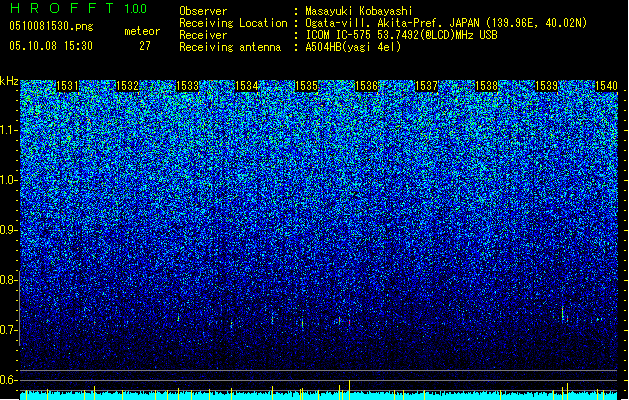Click the tallest yellow power spike near 1536
Screen dimensions: 629x400
click(349, 390)
